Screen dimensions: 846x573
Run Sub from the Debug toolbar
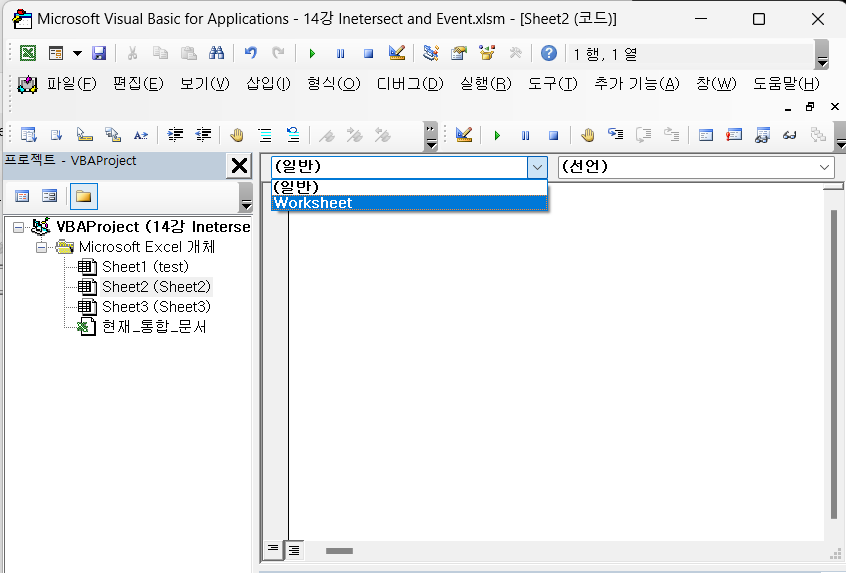(497, 135)
